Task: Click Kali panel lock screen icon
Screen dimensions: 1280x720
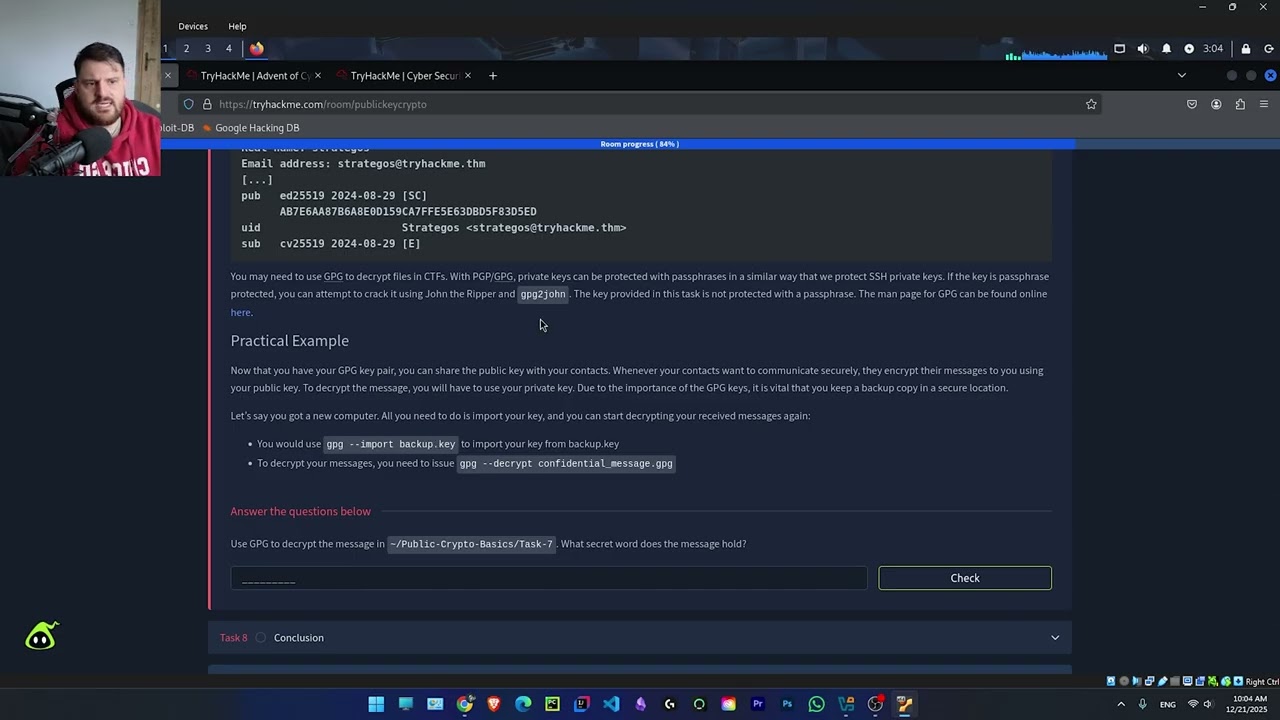Action: [x=1245, y=48]
